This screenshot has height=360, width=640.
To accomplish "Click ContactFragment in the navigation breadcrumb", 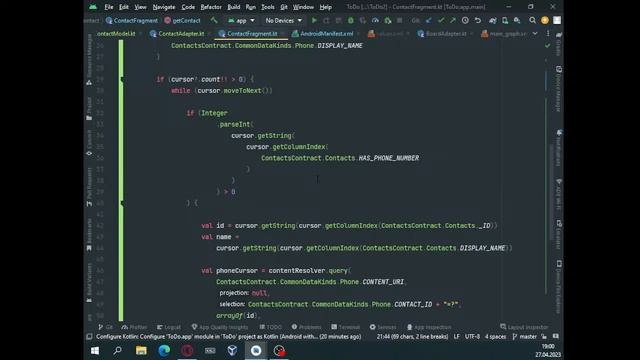I will [x=131, y=20].
